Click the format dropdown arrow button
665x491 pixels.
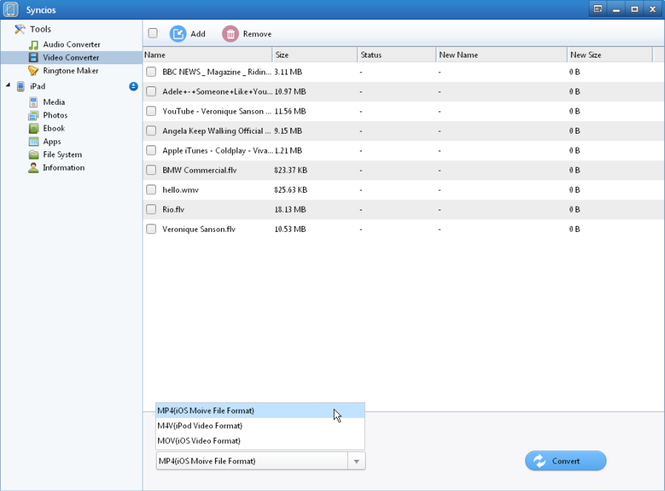tap(356, 461)
